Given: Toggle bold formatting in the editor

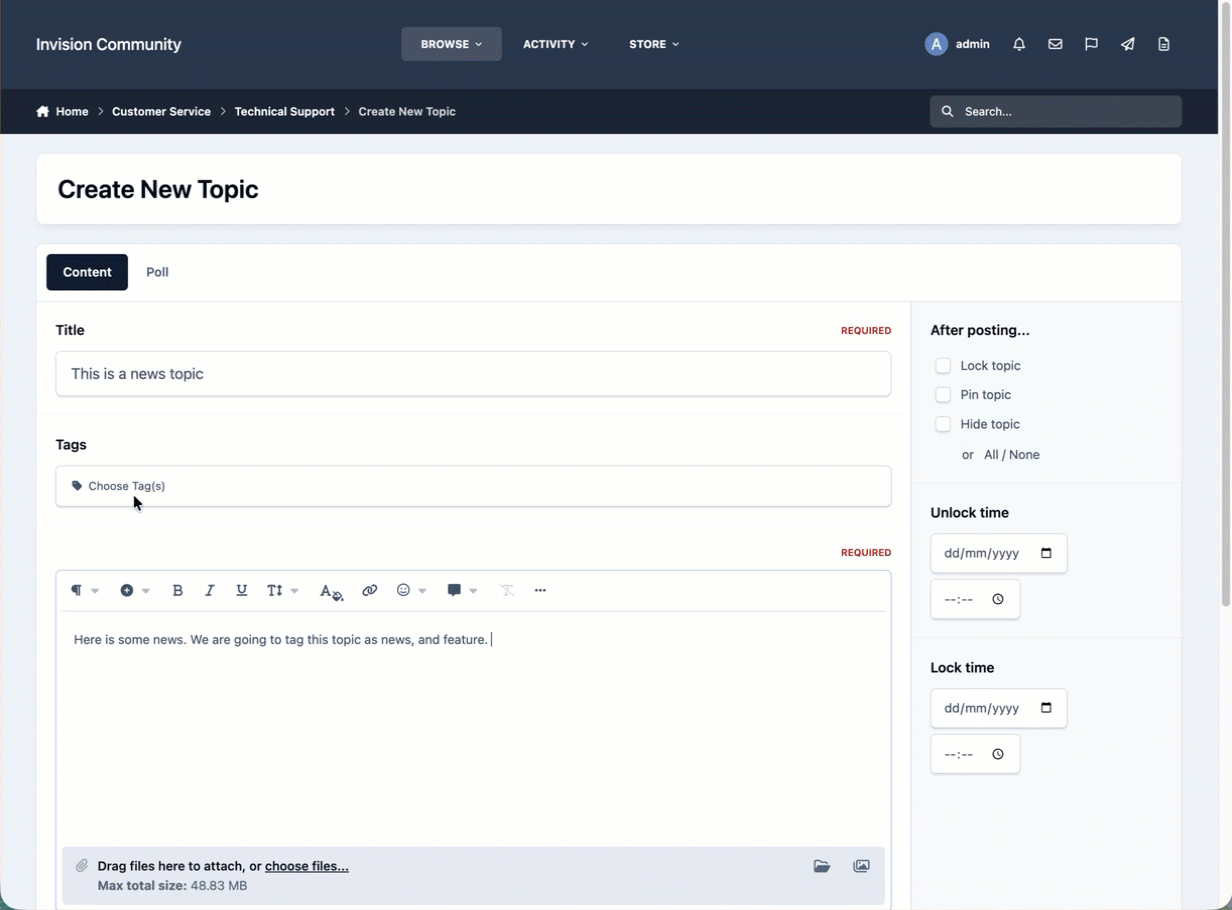Looking at the screenshot, I should 178,591.
